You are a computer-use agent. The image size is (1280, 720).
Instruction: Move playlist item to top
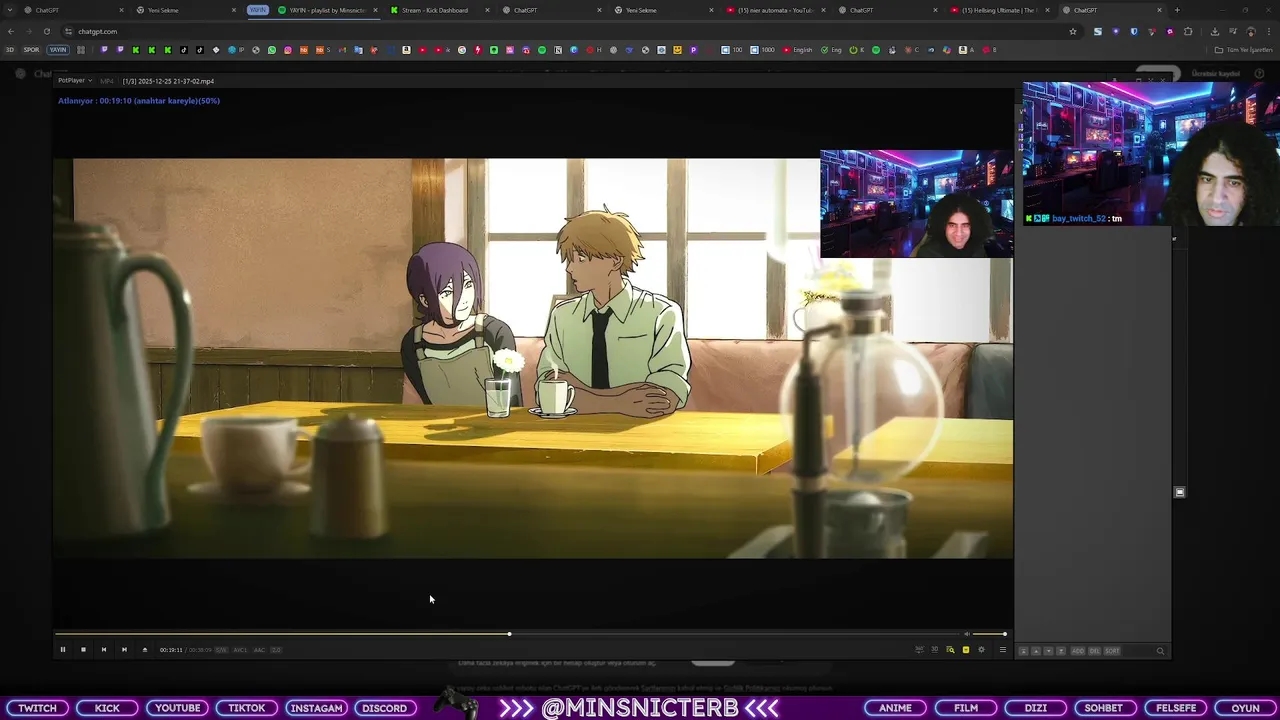click(1023, 651)
